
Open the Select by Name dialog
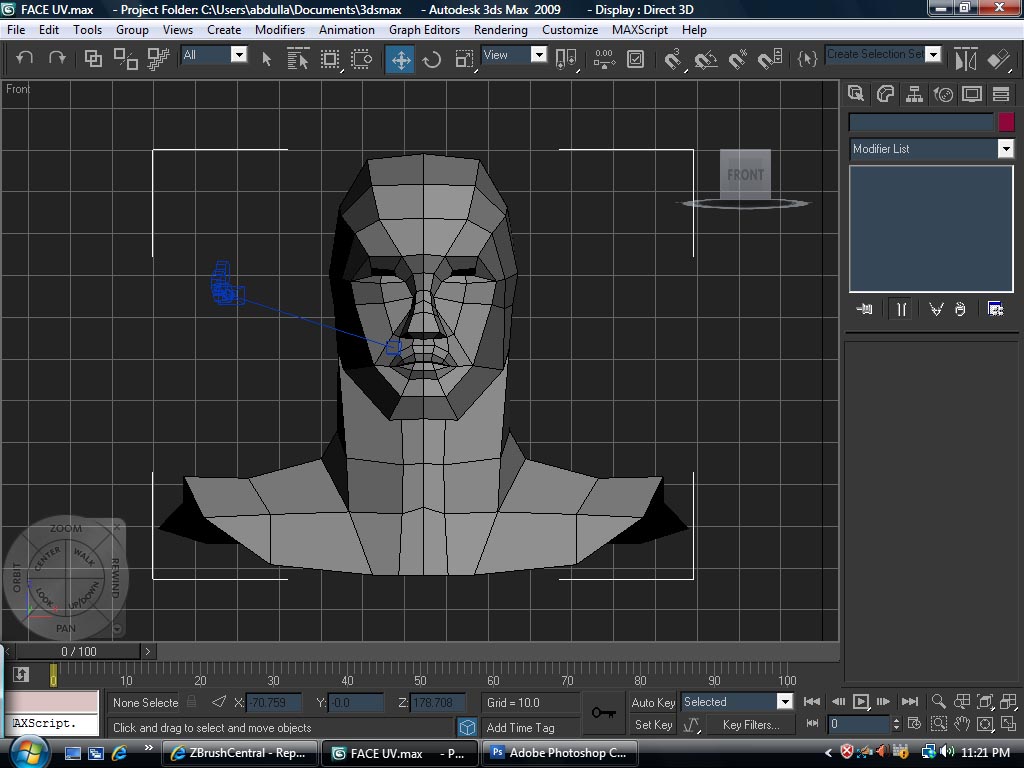click(x=298, y=59)
